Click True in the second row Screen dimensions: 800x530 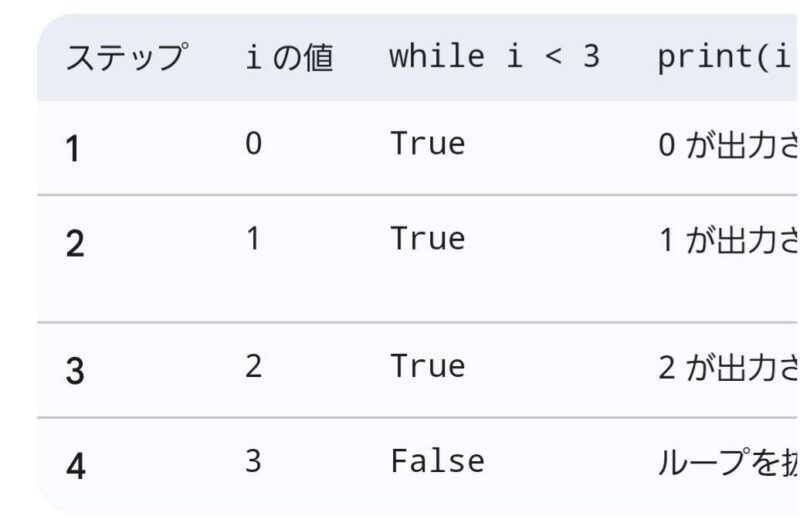pyautogui.click(x=427, y=239)
